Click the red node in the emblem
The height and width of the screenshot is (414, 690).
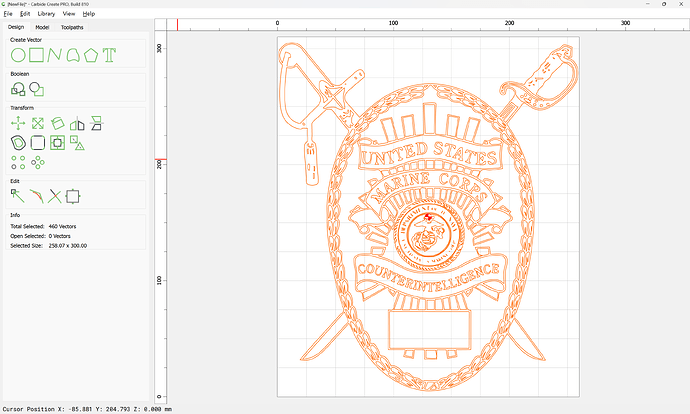pyautogui.click(x=428, y=217)
